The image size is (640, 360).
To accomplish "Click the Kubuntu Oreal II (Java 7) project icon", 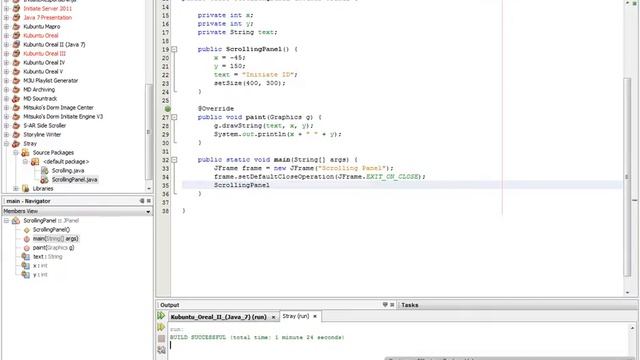I will click(16, 44).
